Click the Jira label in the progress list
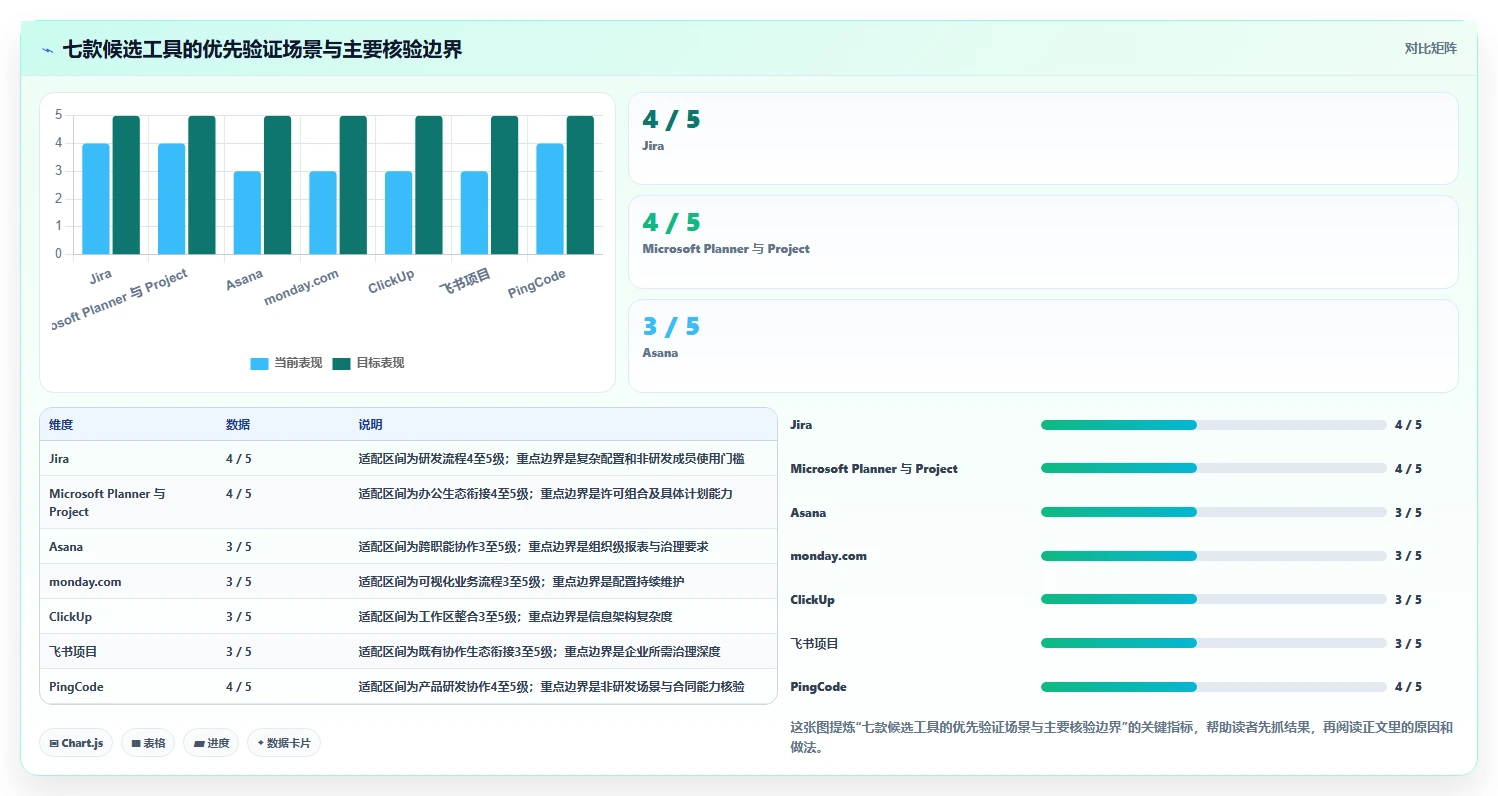 801,425
